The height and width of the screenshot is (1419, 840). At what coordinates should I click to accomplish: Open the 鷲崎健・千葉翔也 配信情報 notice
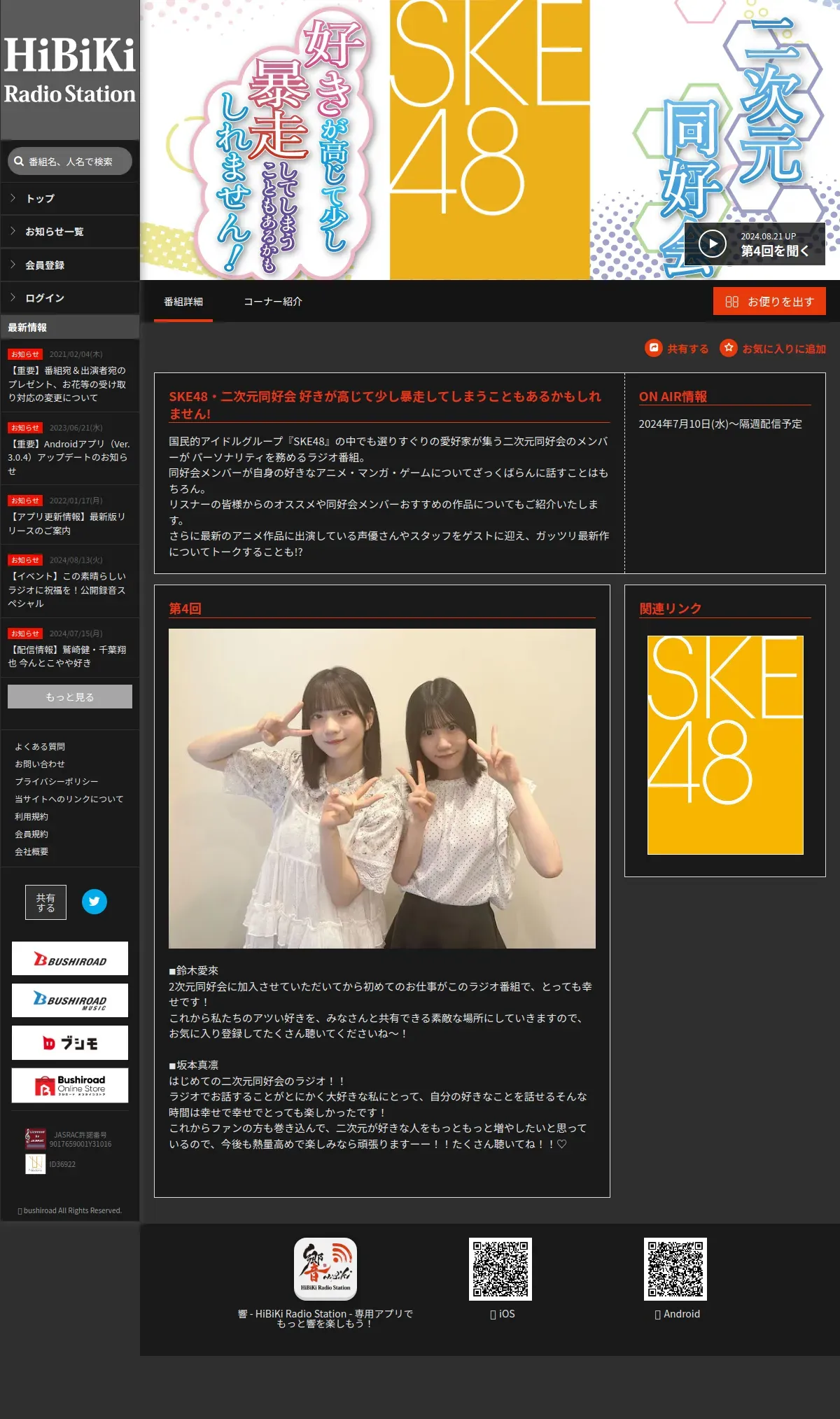click(x=70, y=648)
